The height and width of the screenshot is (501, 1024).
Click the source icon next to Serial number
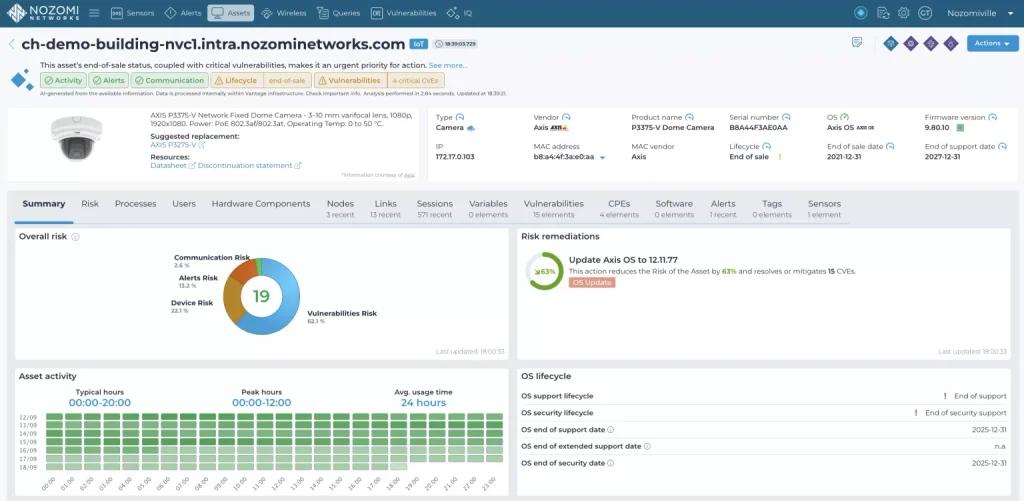coord(786,118)
